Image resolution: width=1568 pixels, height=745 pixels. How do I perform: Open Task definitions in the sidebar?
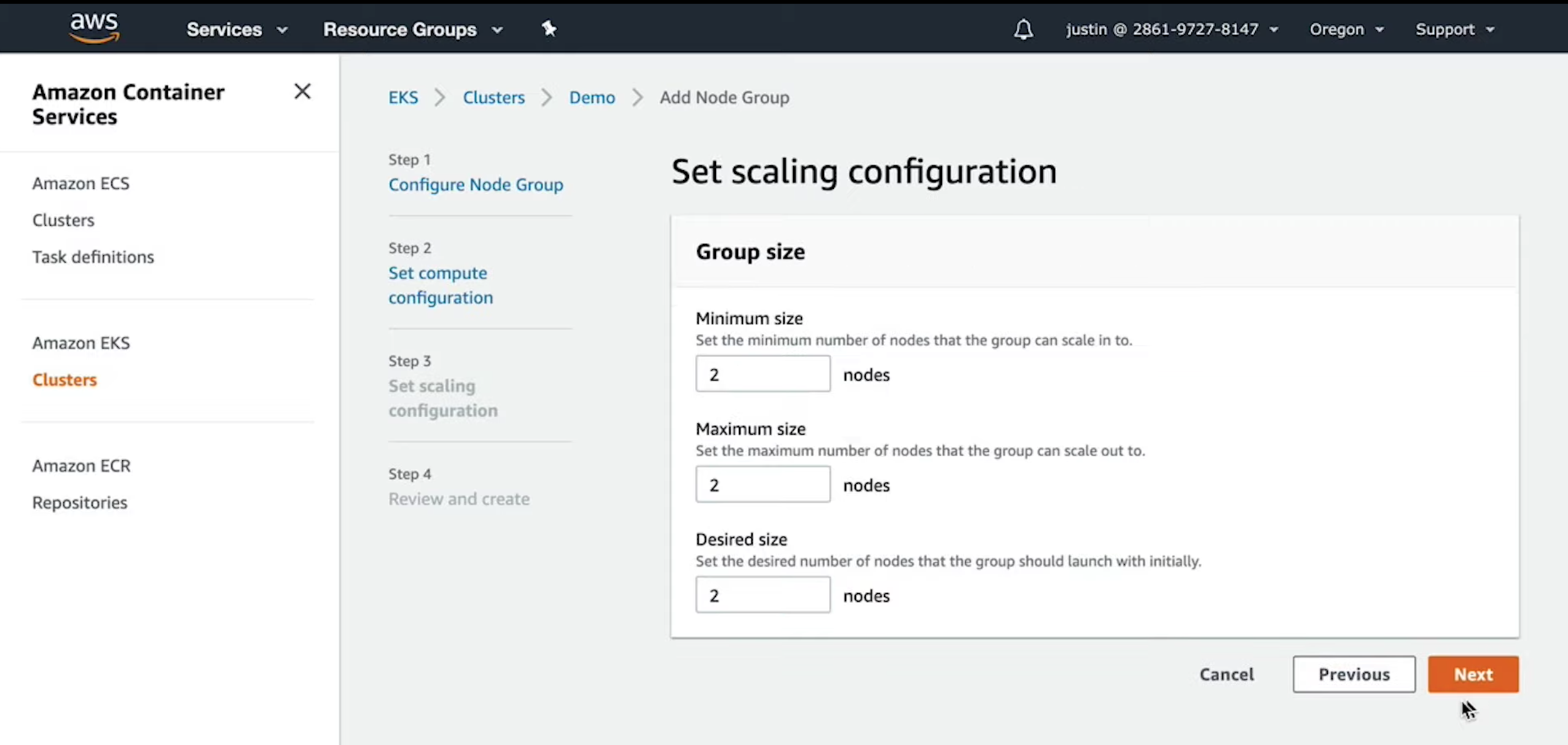(x=93, y=257)
